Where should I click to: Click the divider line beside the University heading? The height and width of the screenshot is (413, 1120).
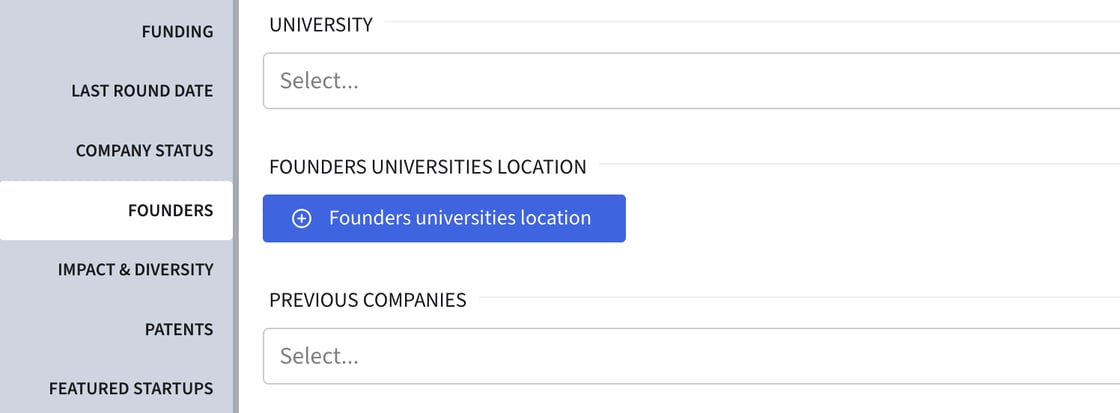(x=750, y=22)
